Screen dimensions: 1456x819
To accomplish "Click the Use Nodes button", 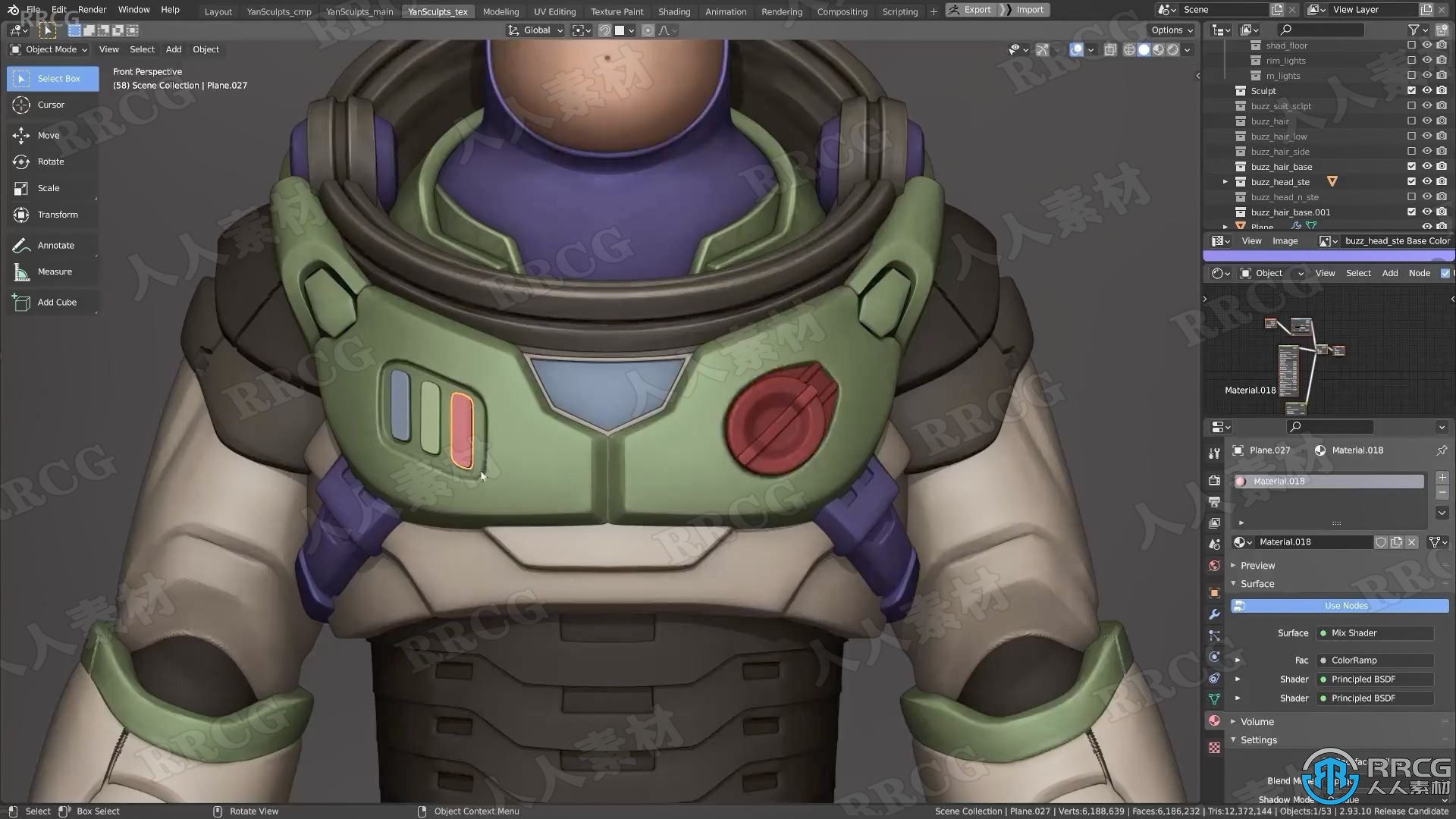I will (1339, 606).
